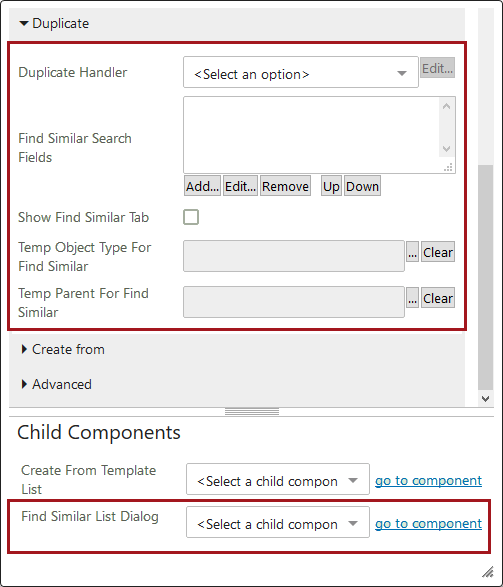Clear Temp Parent For Find Similar
Screen dimensions: 503x587
[438, 298]
